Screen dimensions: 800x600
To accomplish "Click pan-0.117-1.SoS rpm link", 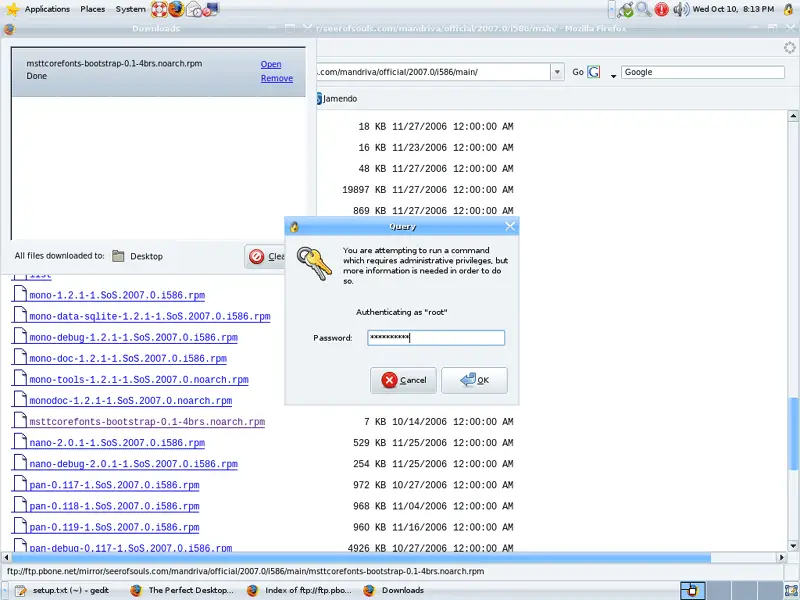I will (x=114, y=485).
